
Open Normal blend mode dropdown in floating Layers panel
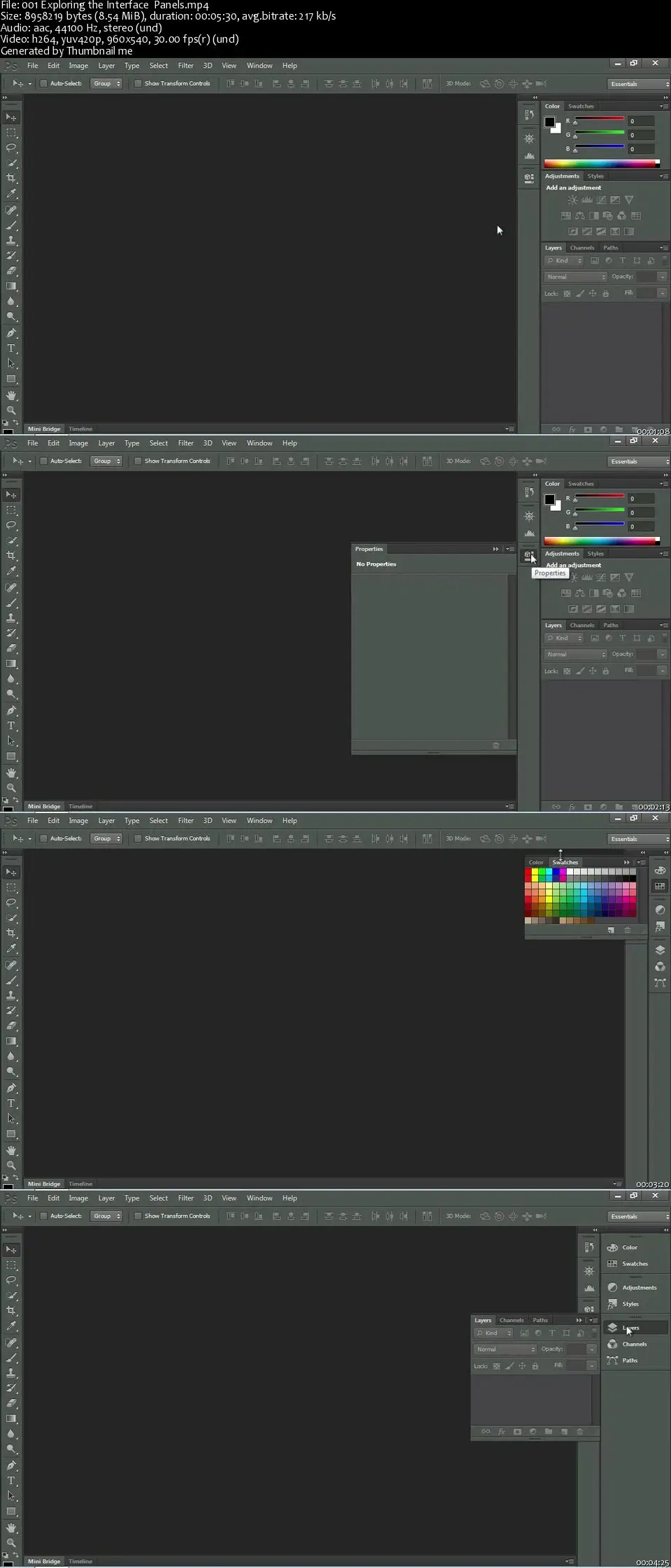pyautogui.click(x=505, y=1349)
